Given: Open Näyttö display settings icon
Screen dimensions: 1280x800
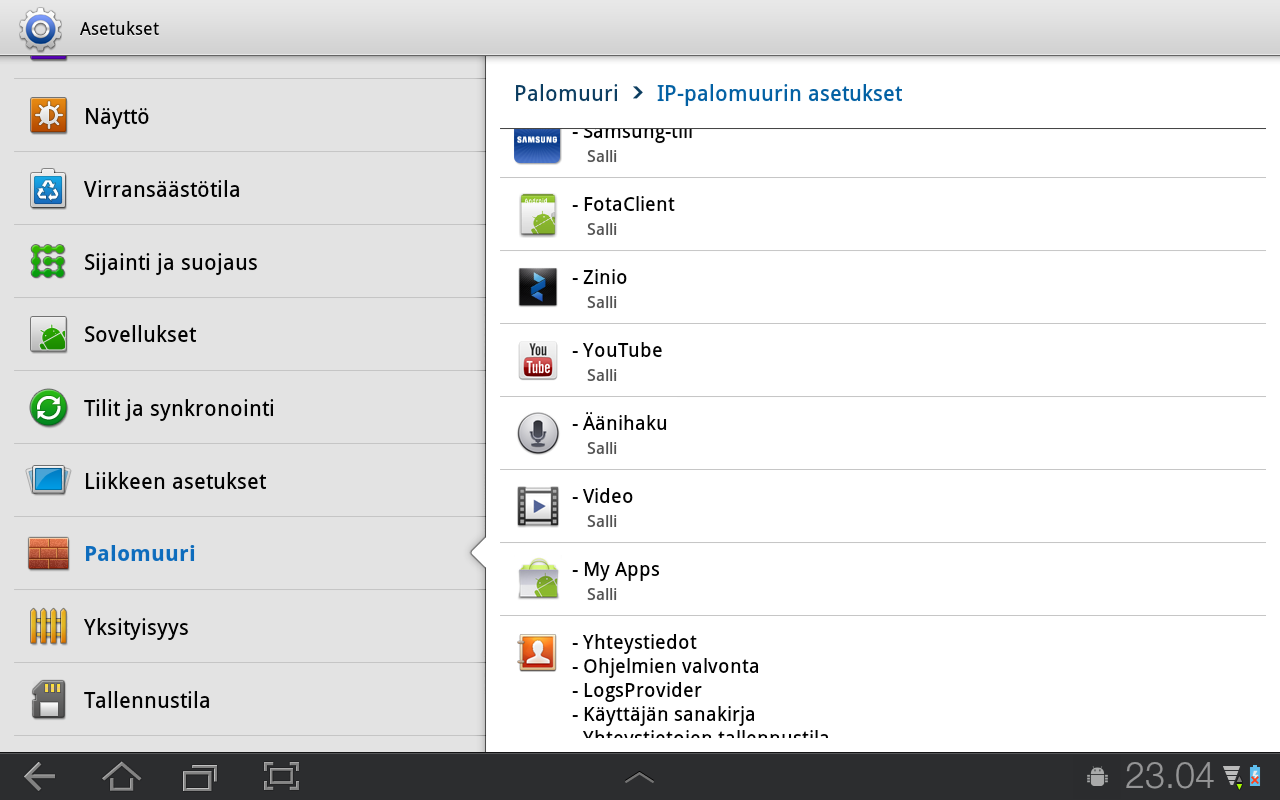Looking at the screenshot, I should tap(48, 116).
